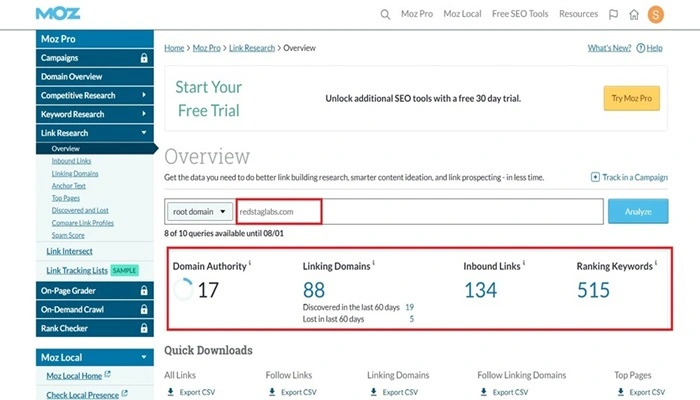Open the What's New link
The height and width of the screenshot is (400, 700).
[609, 48]
